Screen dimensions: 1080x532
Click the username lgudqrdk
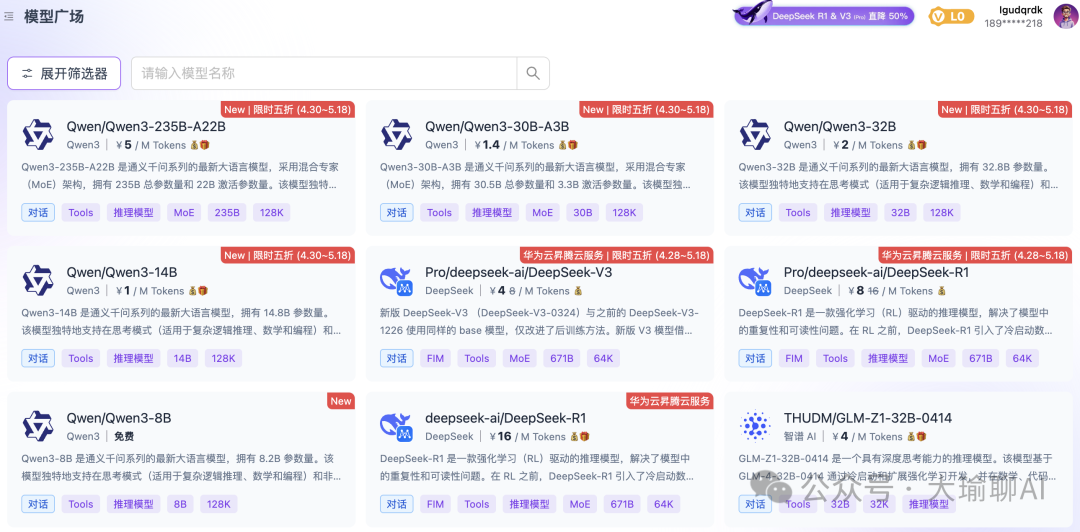pos(1021,10)
